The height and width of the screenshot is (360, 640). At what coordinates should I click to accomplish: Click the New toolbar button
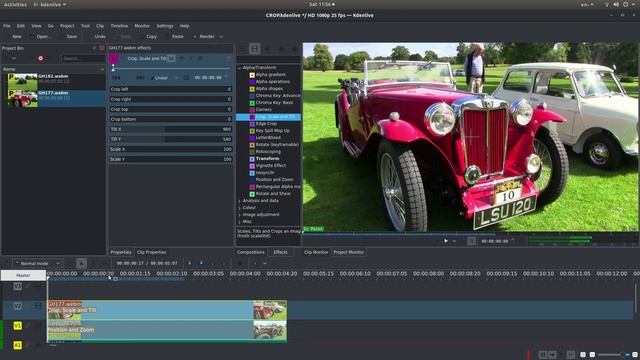(x=16, y=37)
